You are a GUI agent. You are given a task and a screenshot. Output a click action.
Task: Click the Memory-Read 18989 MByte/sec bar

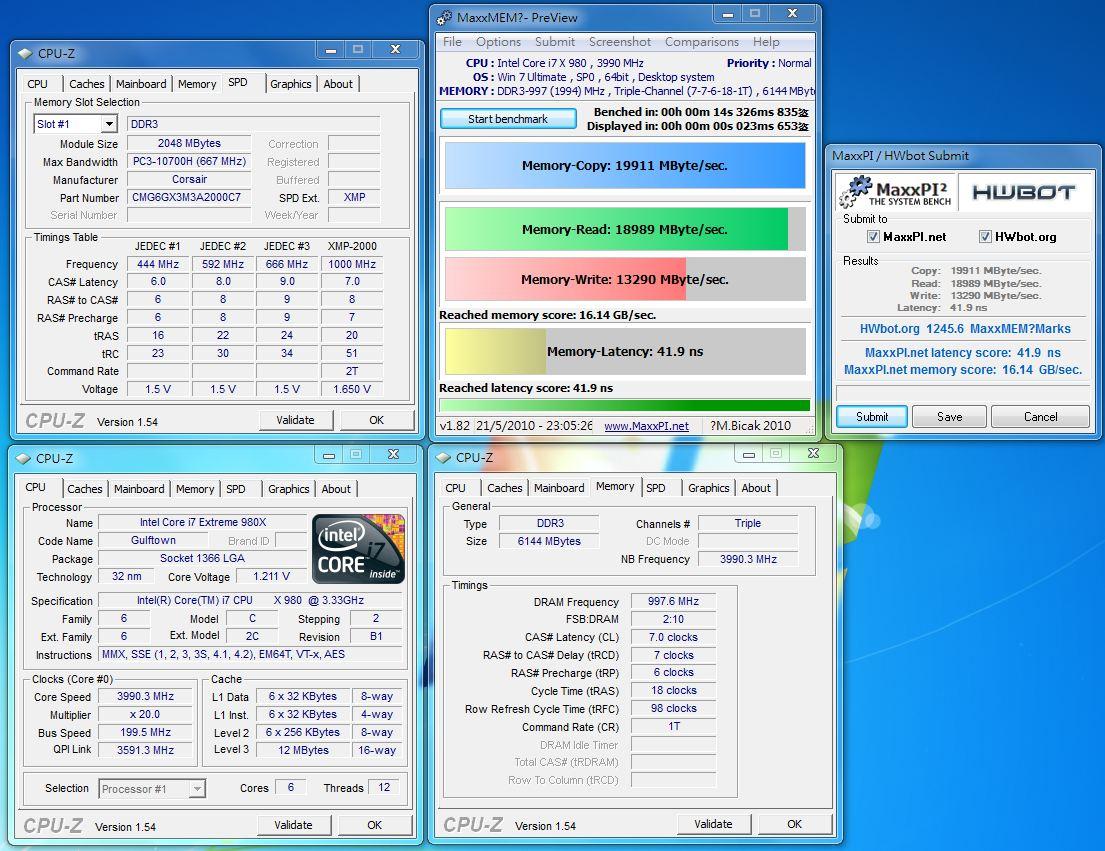(x=624, y=229)
